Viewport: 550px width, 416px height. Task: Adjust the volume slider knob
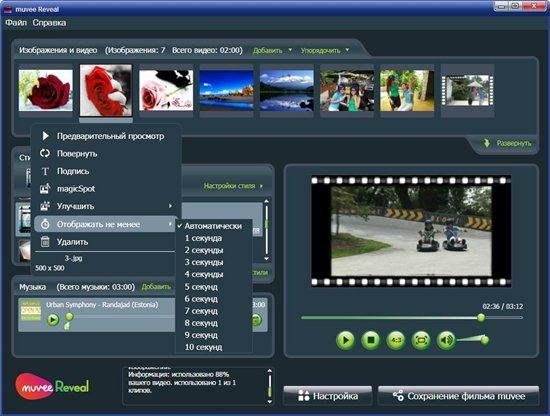coord(484,340)
